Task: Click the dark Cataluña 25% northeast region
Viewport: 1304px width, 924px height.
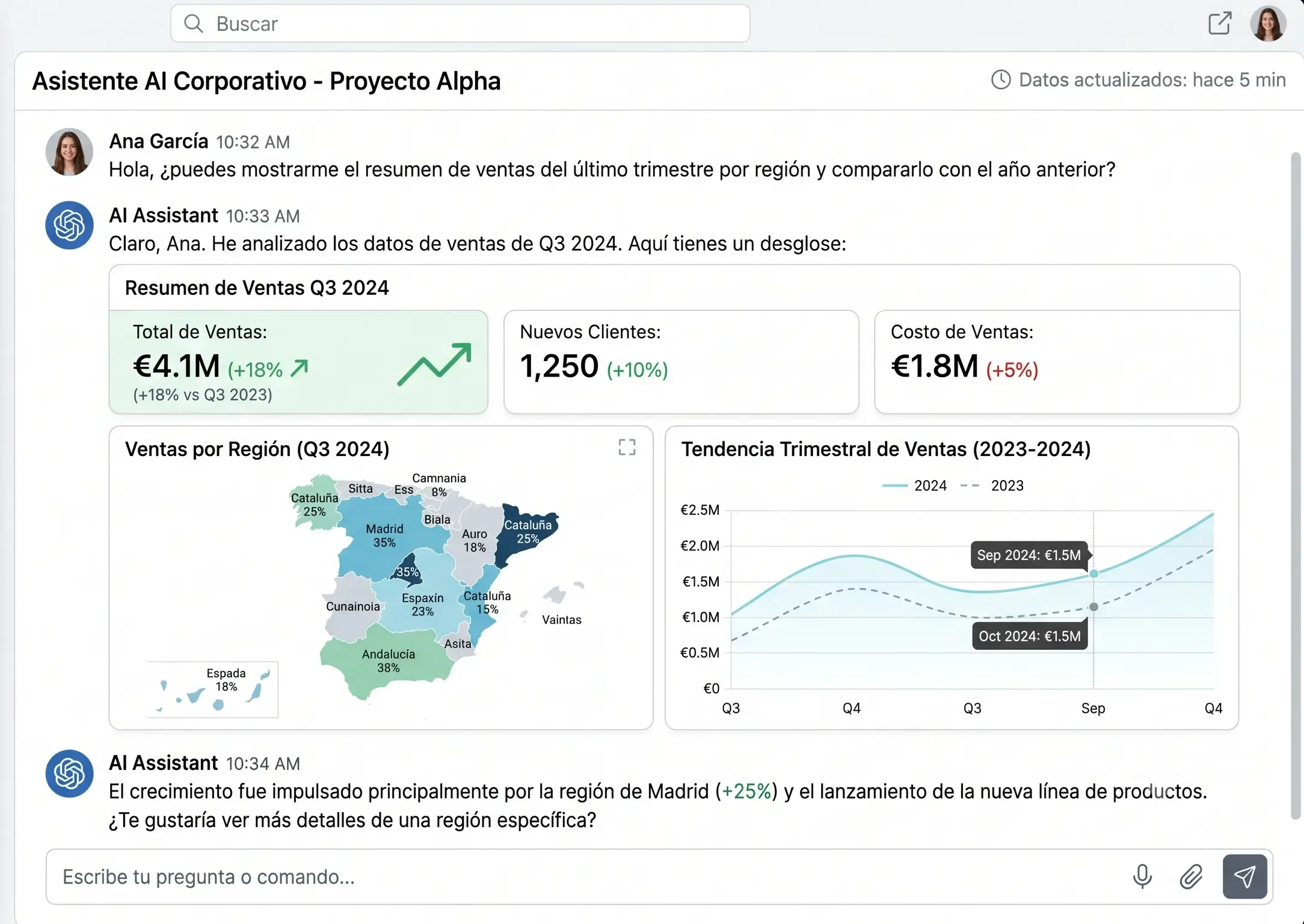Action: point(527,532)
